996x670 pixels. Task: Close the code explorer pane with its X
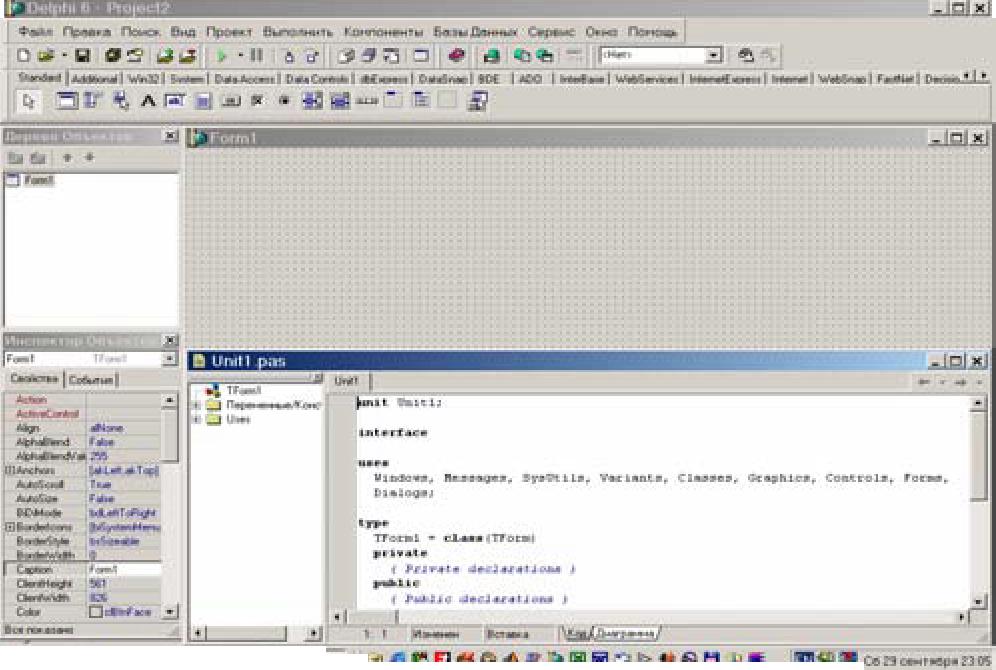(x=317, y=378)
